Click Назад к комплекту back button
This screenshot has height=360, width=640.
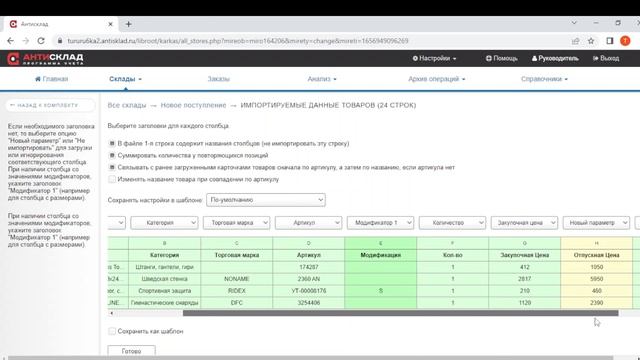(50, 105)
